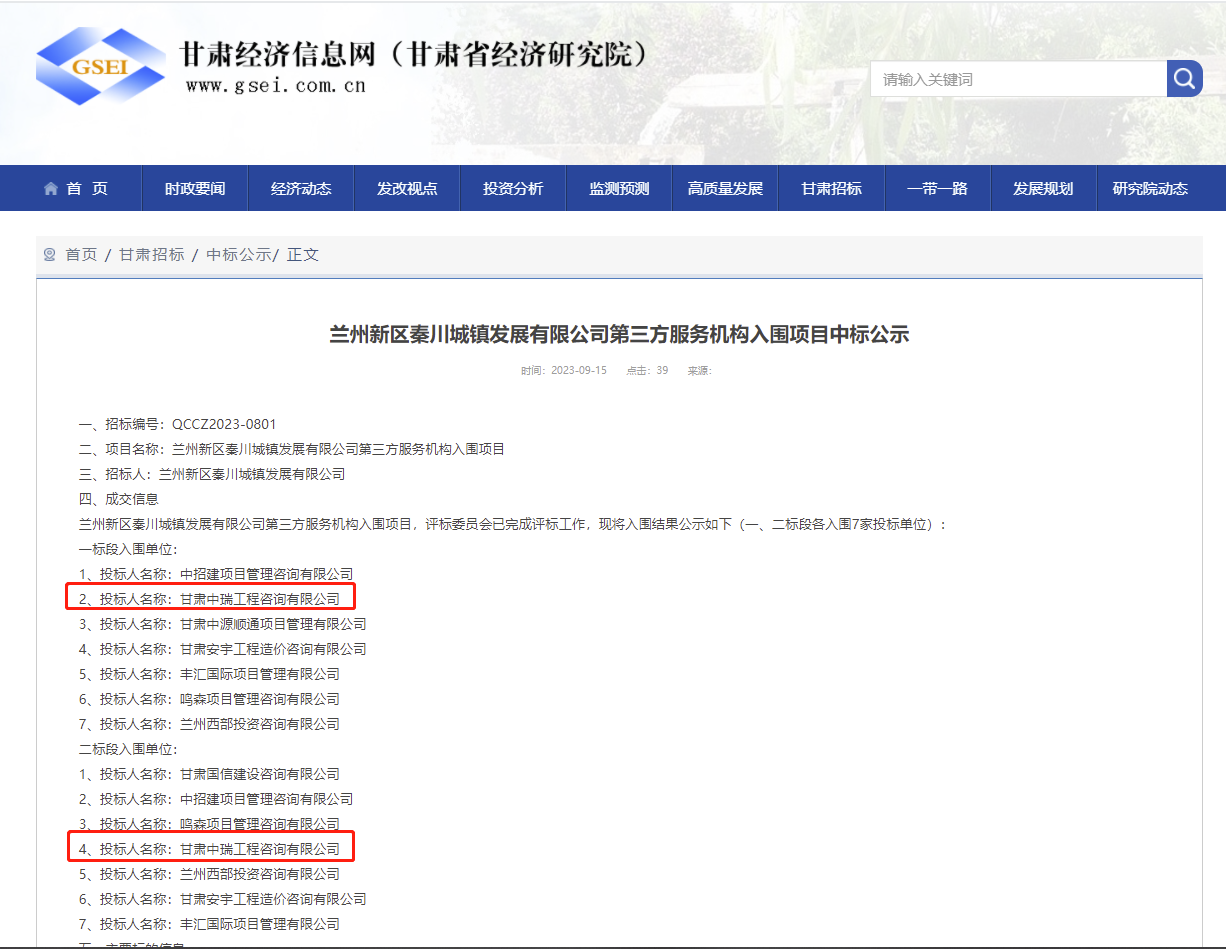Image resolution: width=1226 pixels, height=949 pixels.
Task: Open 首页 in the blue navigation bar
Action: pyautogui.click(x=76, y=188)
